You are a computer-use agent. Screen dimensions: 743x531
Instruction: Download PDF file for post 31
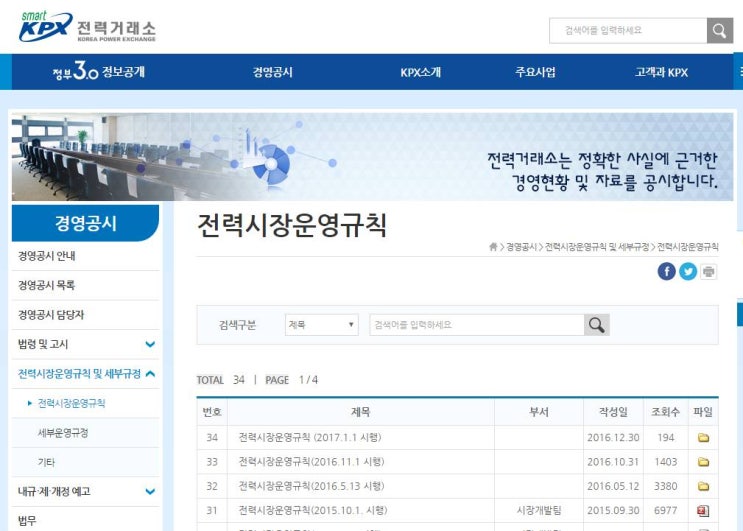tap(703, 510)
